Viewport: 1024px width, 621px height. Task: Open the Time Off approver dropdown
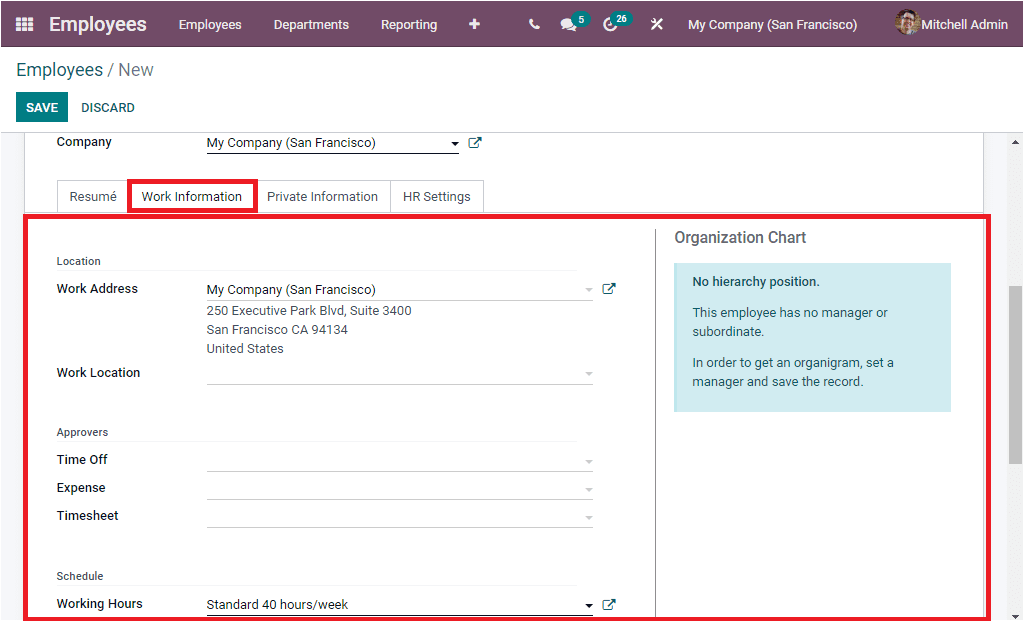tap(588, 459)
